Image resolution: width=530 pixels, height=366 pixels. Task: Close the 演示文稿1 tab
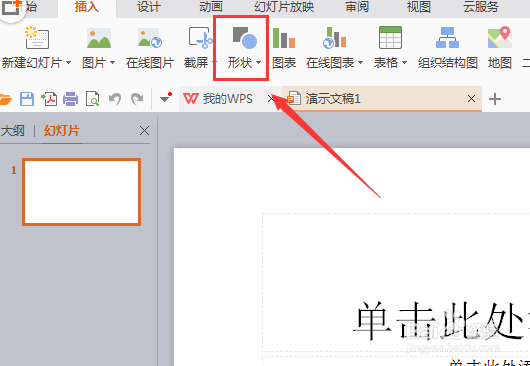pos(471,99)
